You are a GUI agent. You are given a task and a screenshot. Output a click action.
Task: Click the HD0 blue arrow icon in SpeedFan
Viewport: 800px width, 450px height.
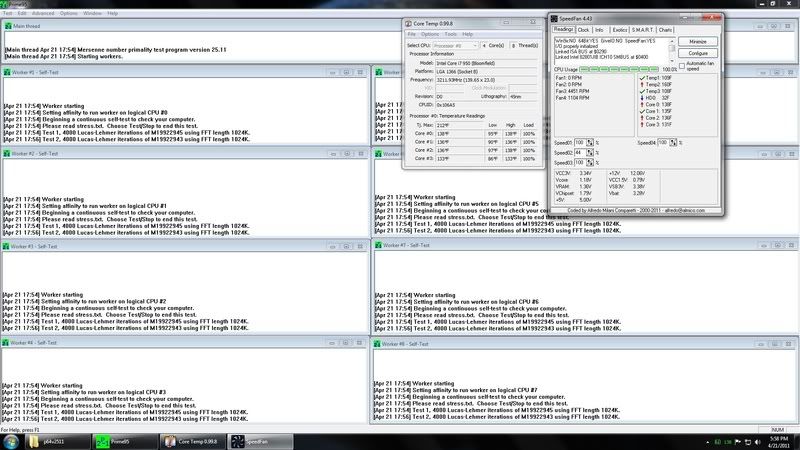point(642,98)
